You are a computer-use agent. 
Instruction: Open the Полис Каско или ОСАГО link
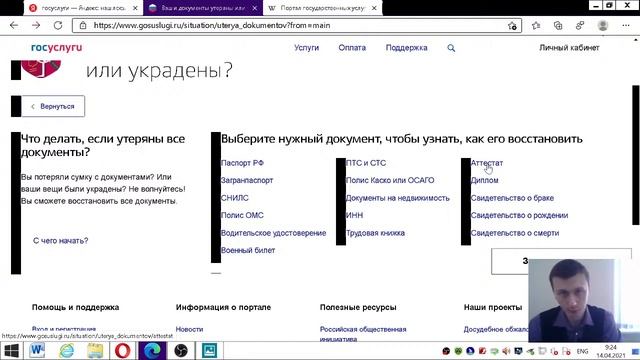(390, 180)
